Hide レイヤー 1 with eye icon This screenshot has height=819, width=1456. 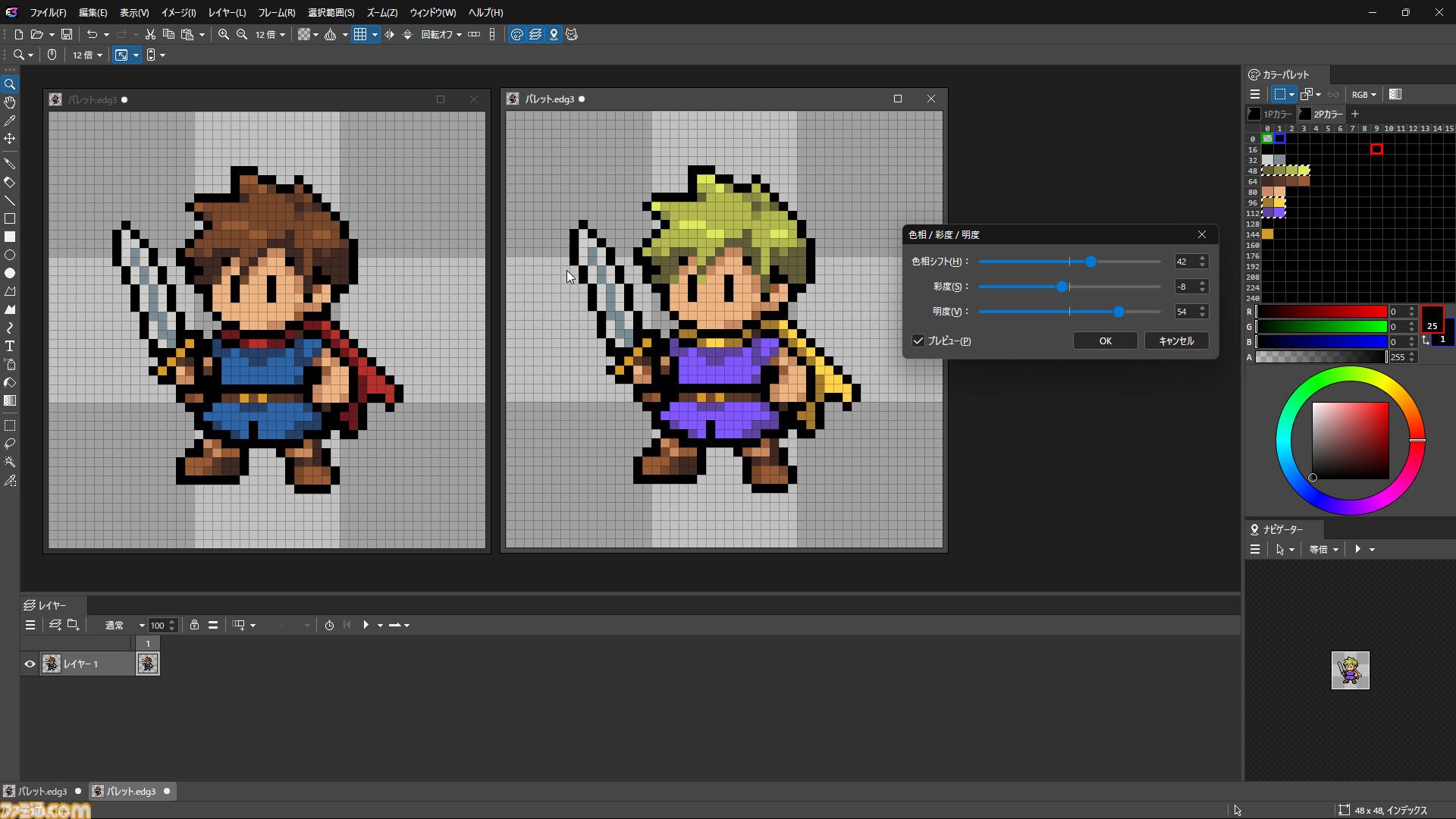(30, 664)
